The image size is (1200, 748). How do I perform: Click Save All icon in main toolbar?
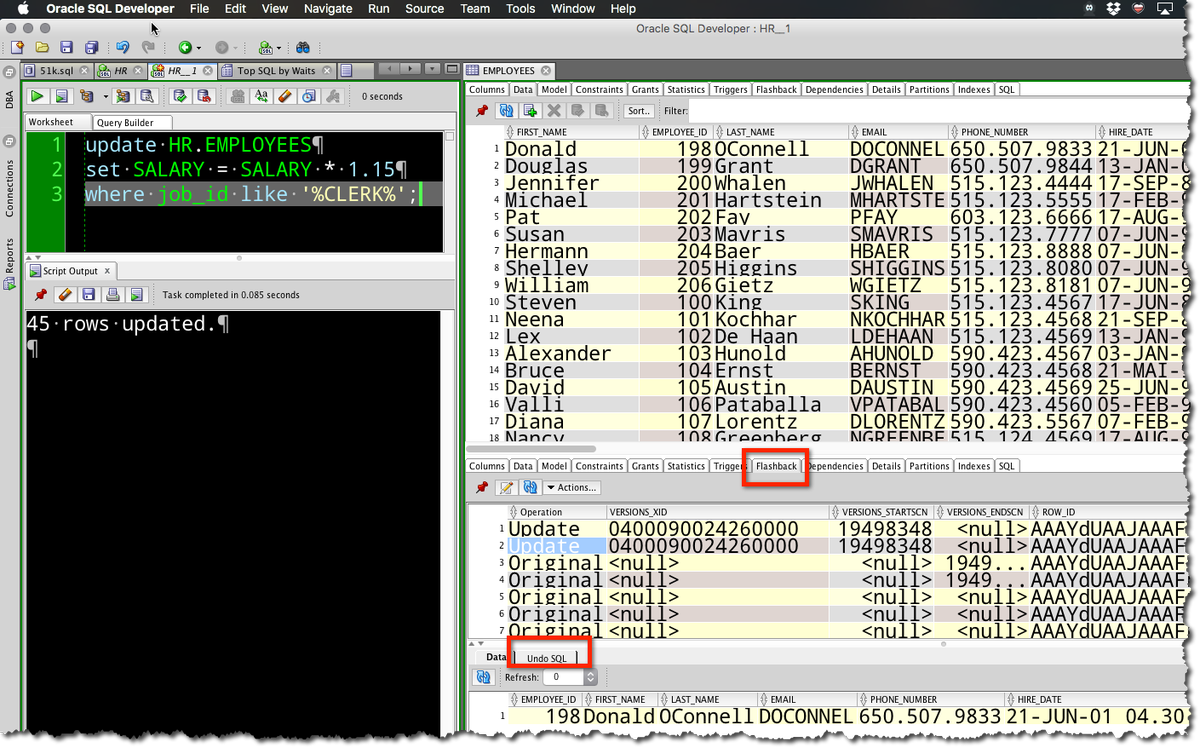point(92,47)
